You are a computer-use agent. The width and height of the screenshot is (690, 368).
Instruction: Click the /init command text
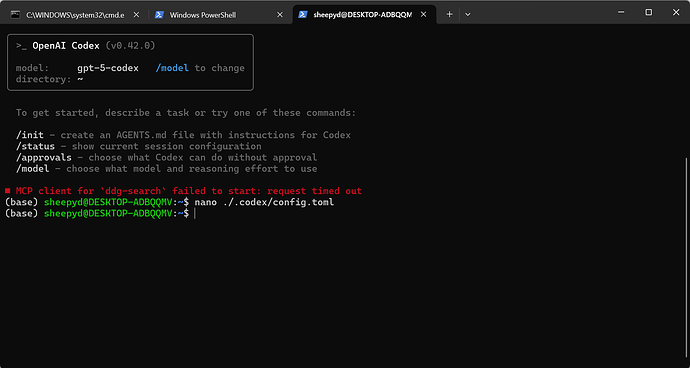30,135
